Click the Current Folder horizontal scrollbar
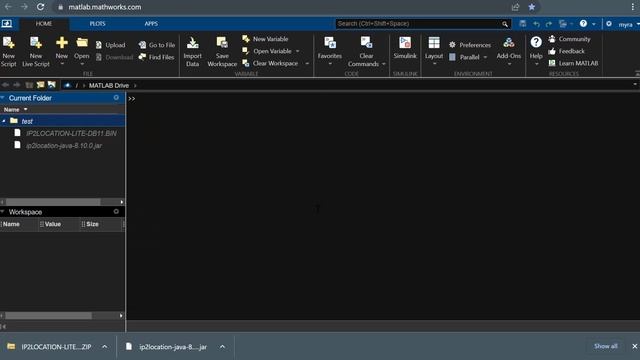This screenshot has width=640, height=360. [53, 202]
